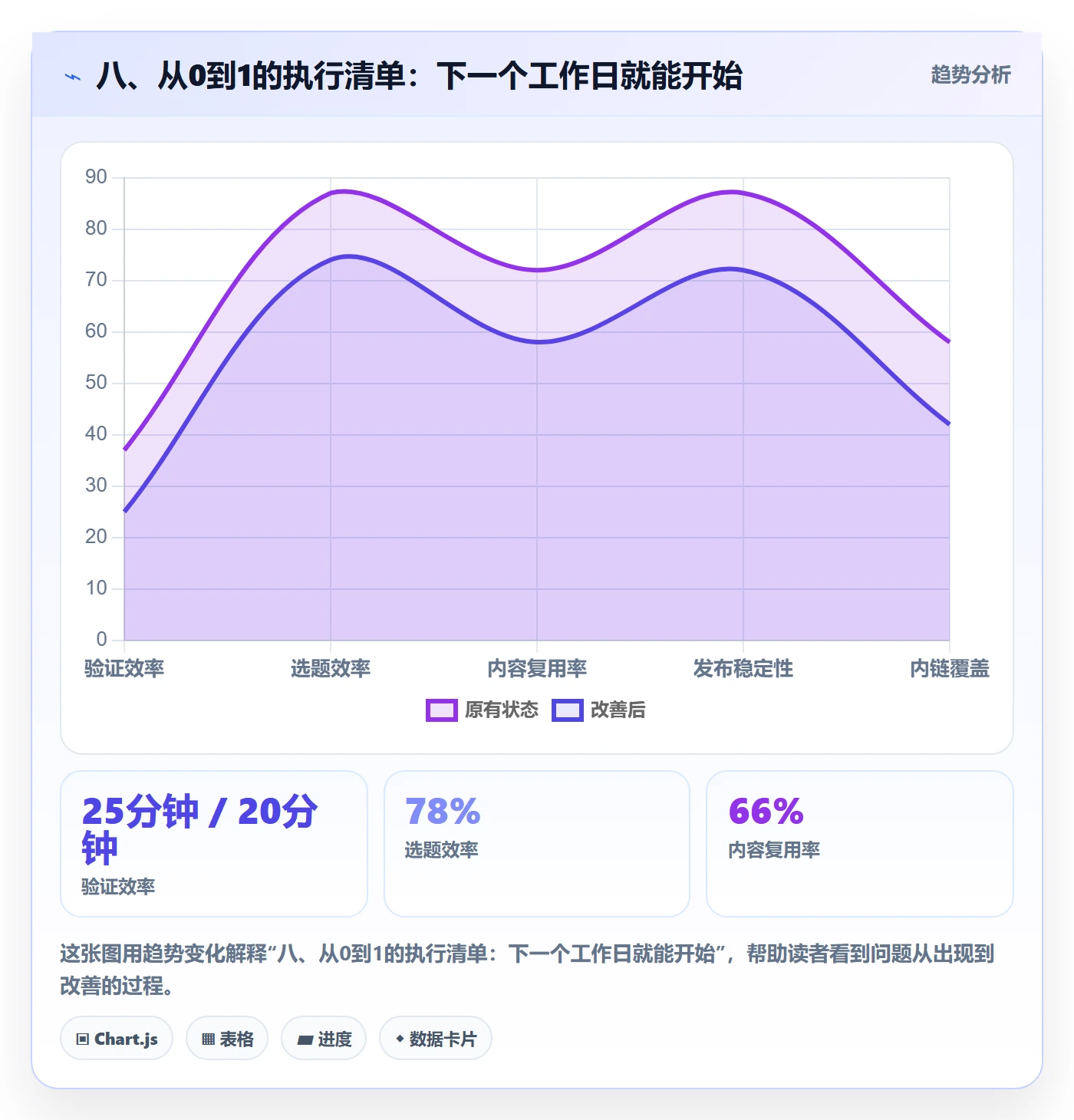Toggle the 改善后 legend swatch
This screenshot has width=1074, height=1120.
tap(568, 710)
